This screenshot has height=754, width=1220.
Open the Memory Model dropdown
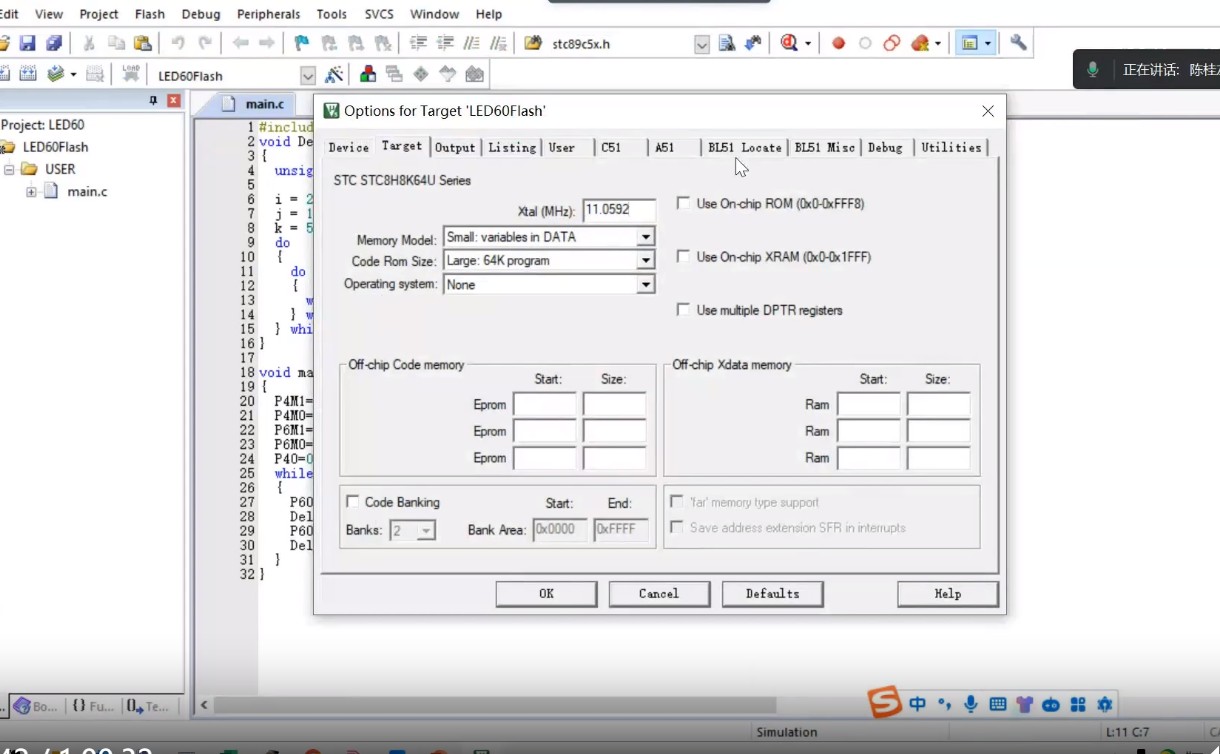tap(646, 237)
